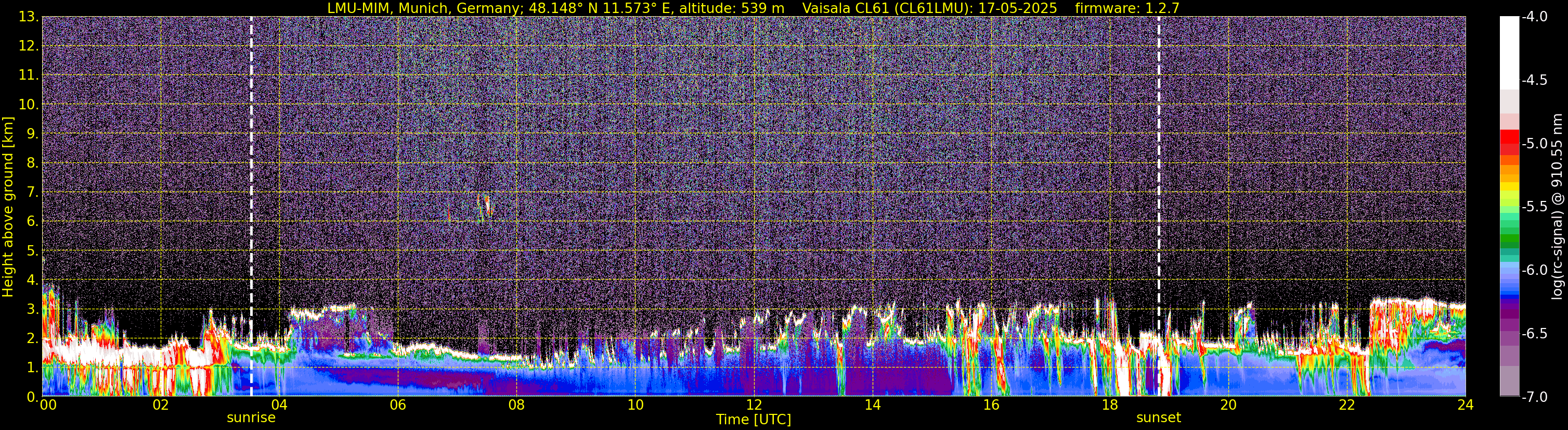Click the '-5.5' colorbar tick label
Image resolution: width=1568 pixels, height=430 pixels.
pyautogui.click(x=1534, y=207)
